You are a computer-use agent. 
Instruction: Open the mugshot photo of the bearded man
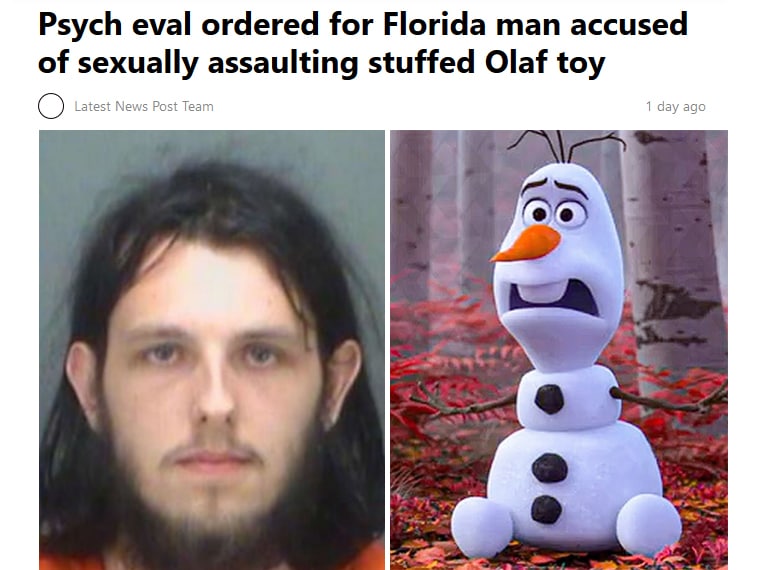click(212, 350)
